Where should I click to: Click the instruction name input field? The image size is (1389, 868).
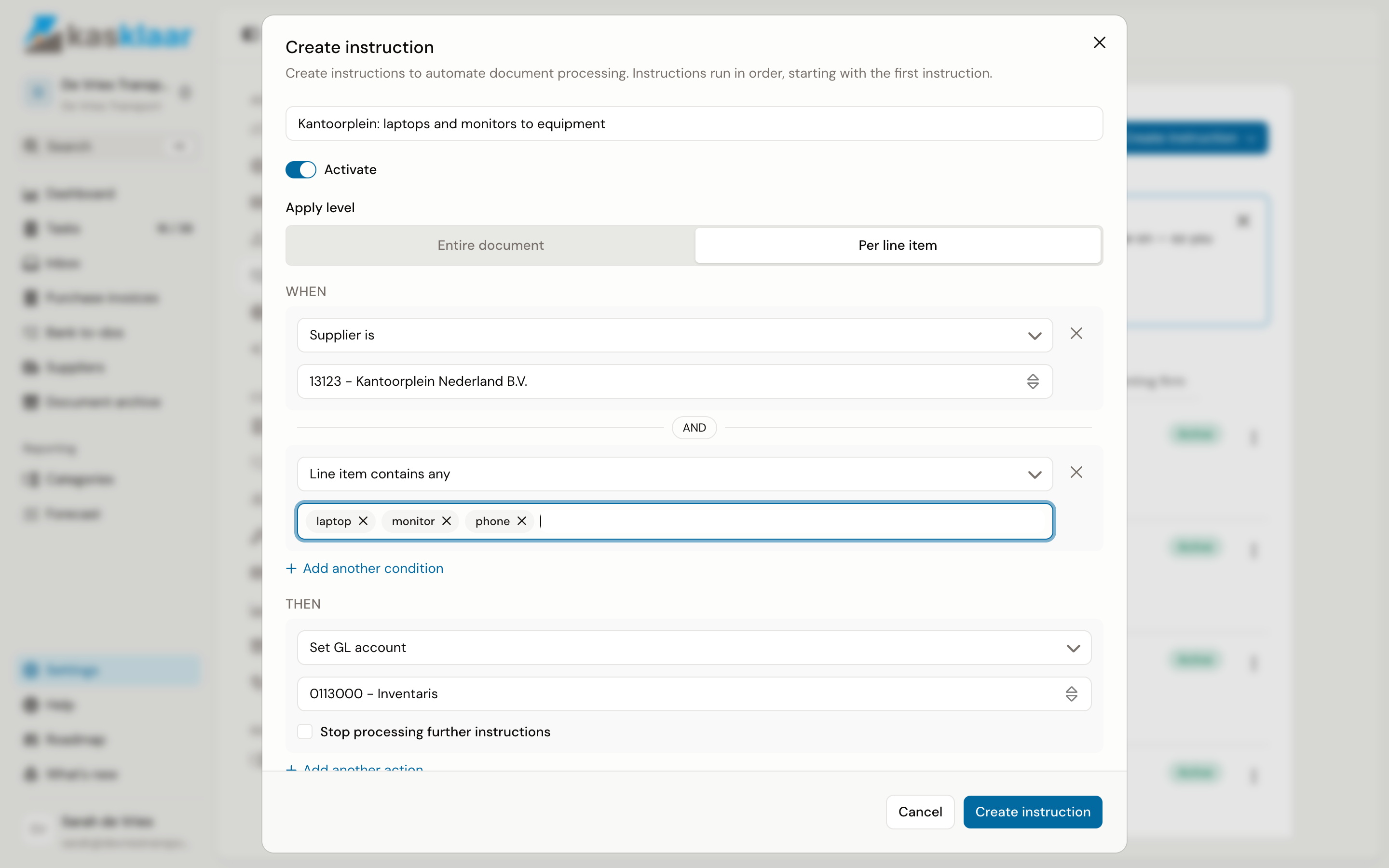(694, 123)
